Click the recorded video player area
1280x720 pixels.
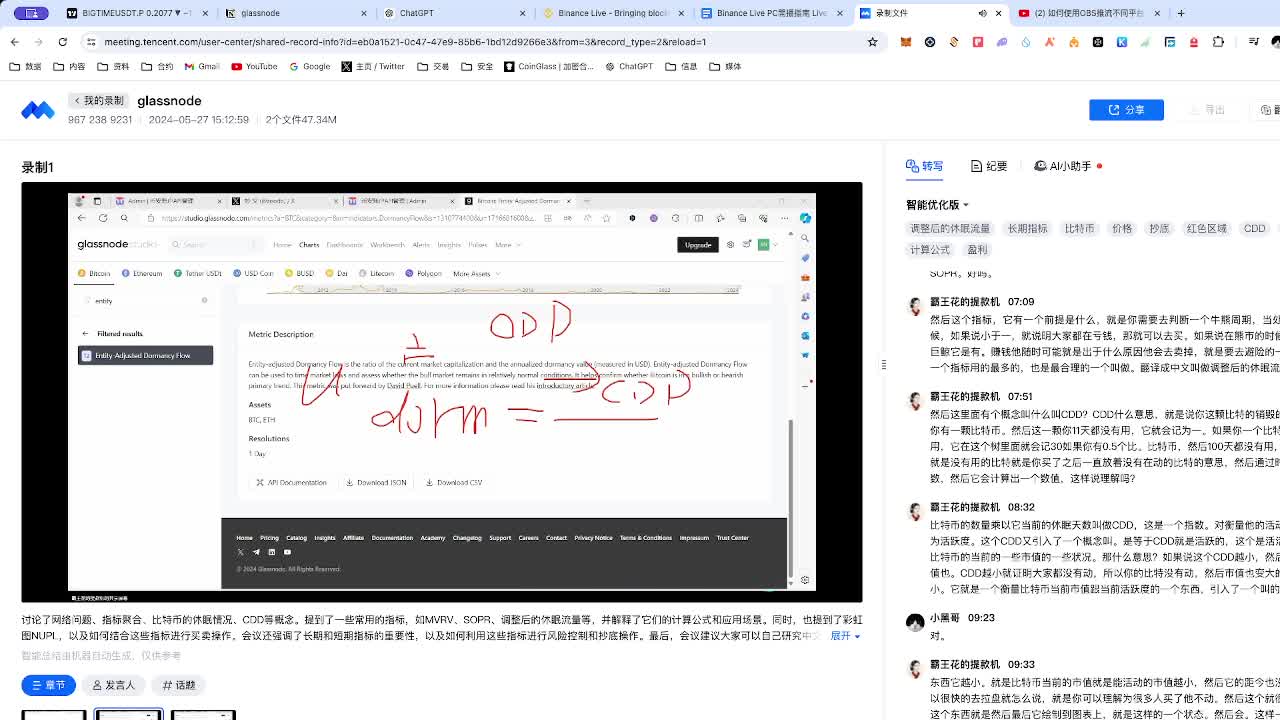[x=442, y=392]
